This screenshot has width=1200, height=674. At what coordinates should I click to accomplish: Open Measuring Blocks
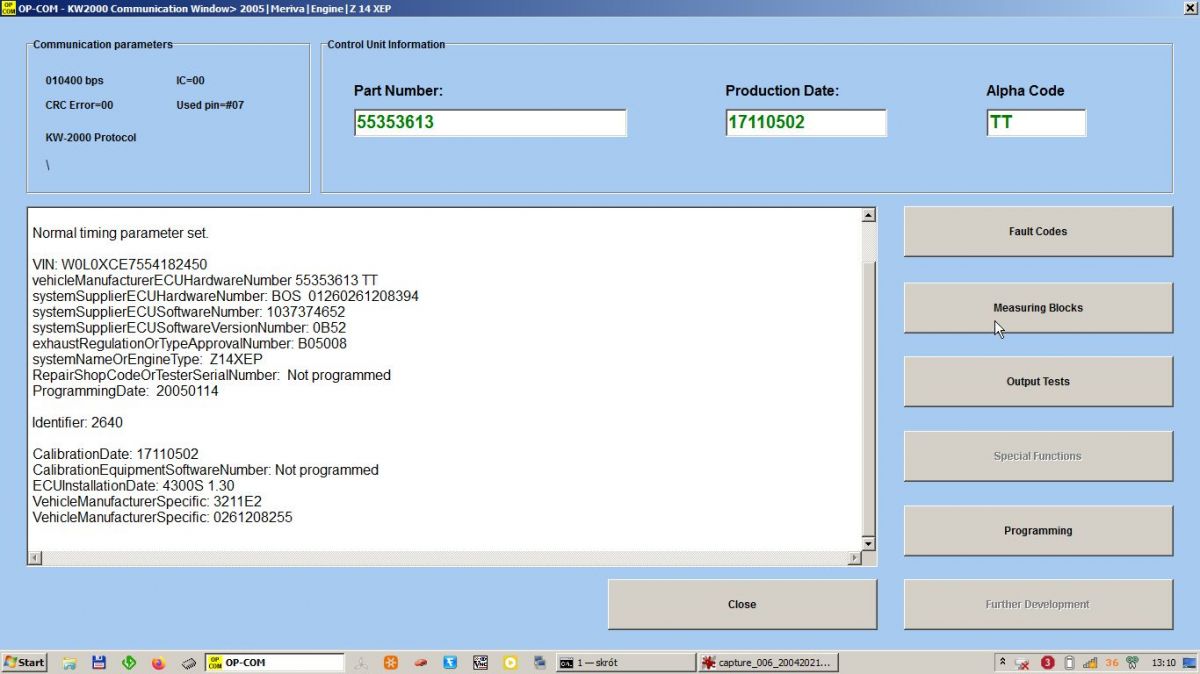(1038, 308)
